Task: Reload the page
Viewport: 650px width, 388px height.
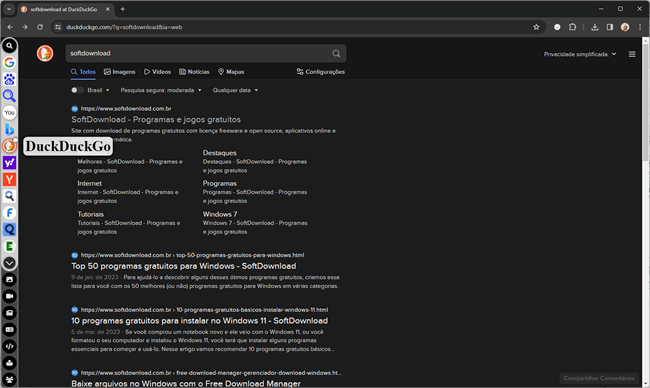Action: coord(40,27)
